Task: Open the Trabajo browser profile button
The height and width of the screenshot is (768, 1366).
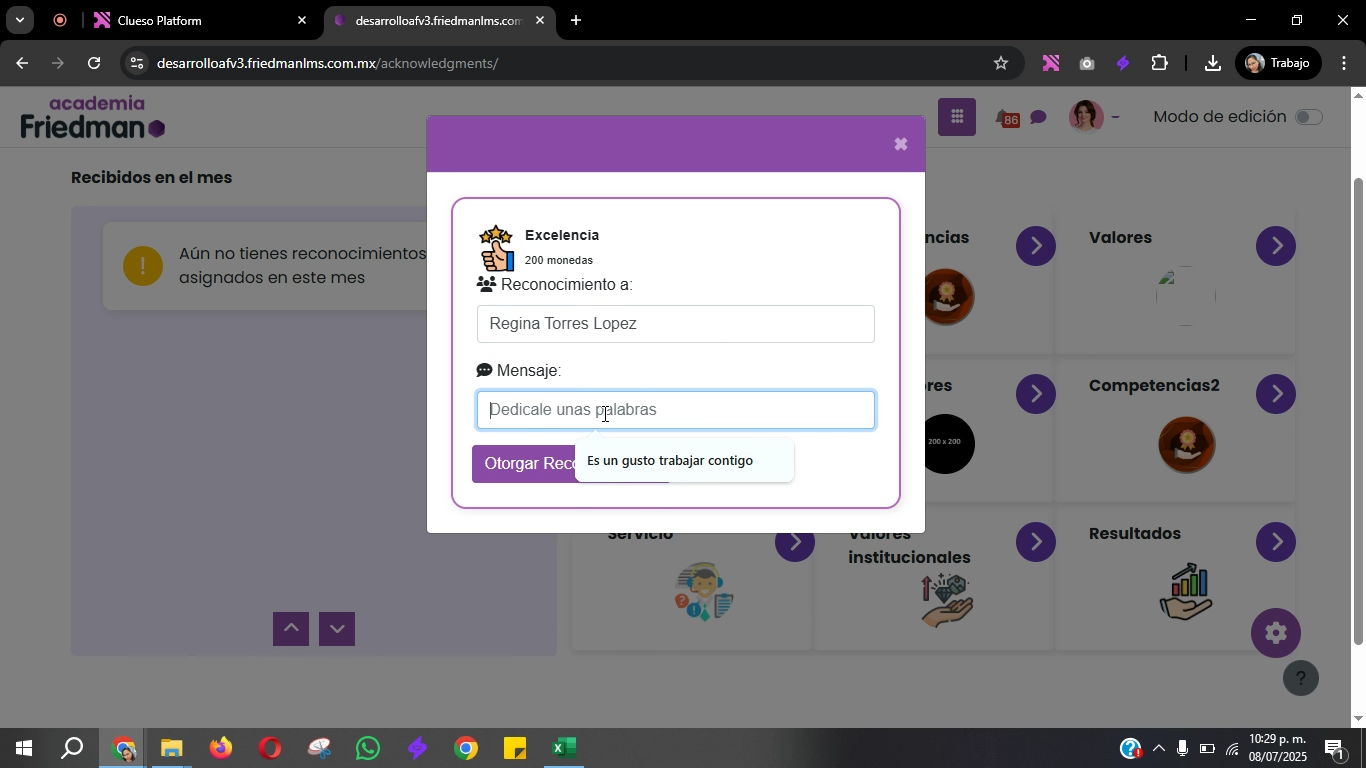Action: tap(1277, 63)
